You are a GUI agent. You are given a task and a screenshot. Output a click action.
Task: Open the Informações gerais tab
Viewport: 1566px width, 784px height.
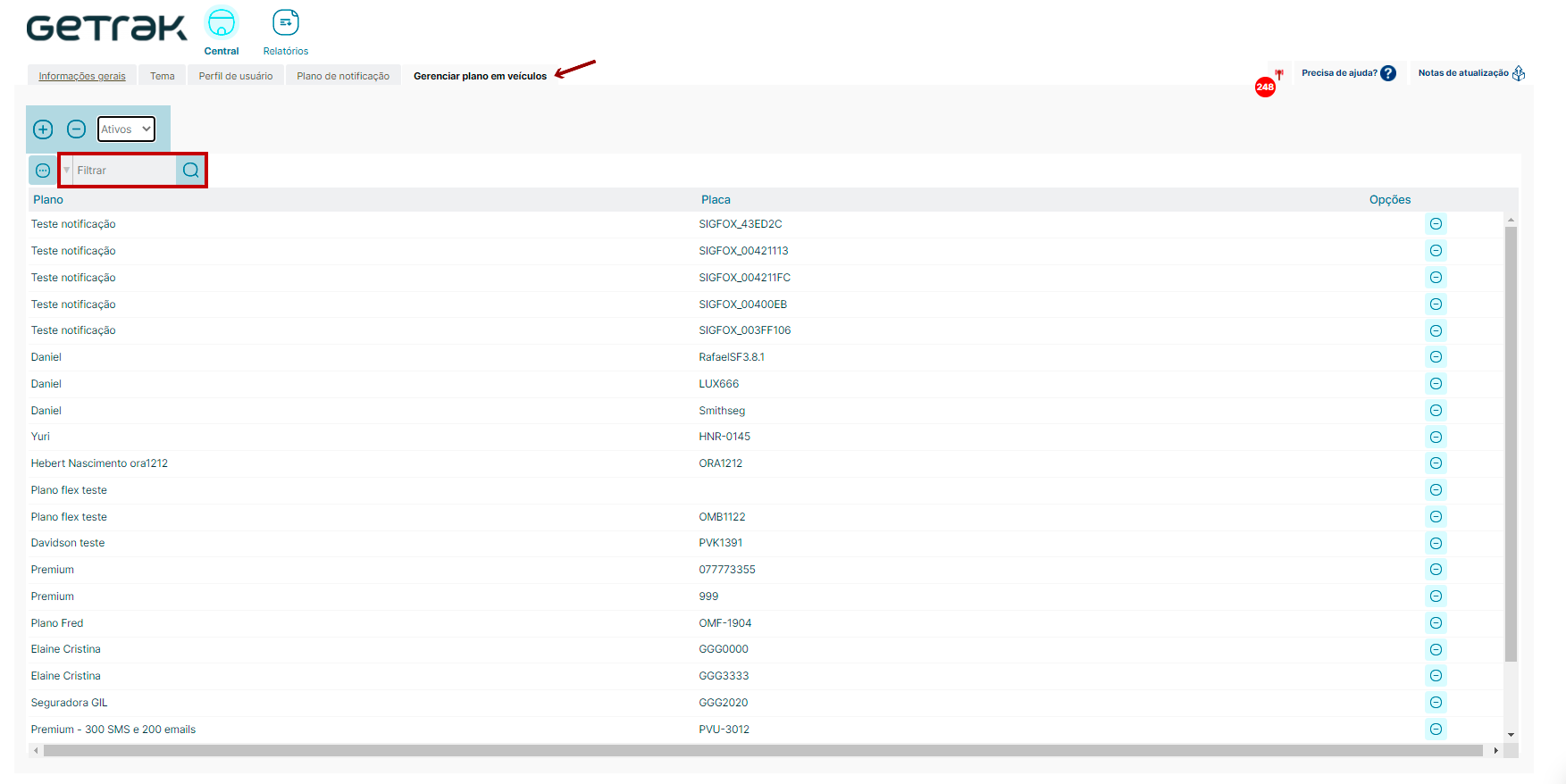click(x=82, y=76)
